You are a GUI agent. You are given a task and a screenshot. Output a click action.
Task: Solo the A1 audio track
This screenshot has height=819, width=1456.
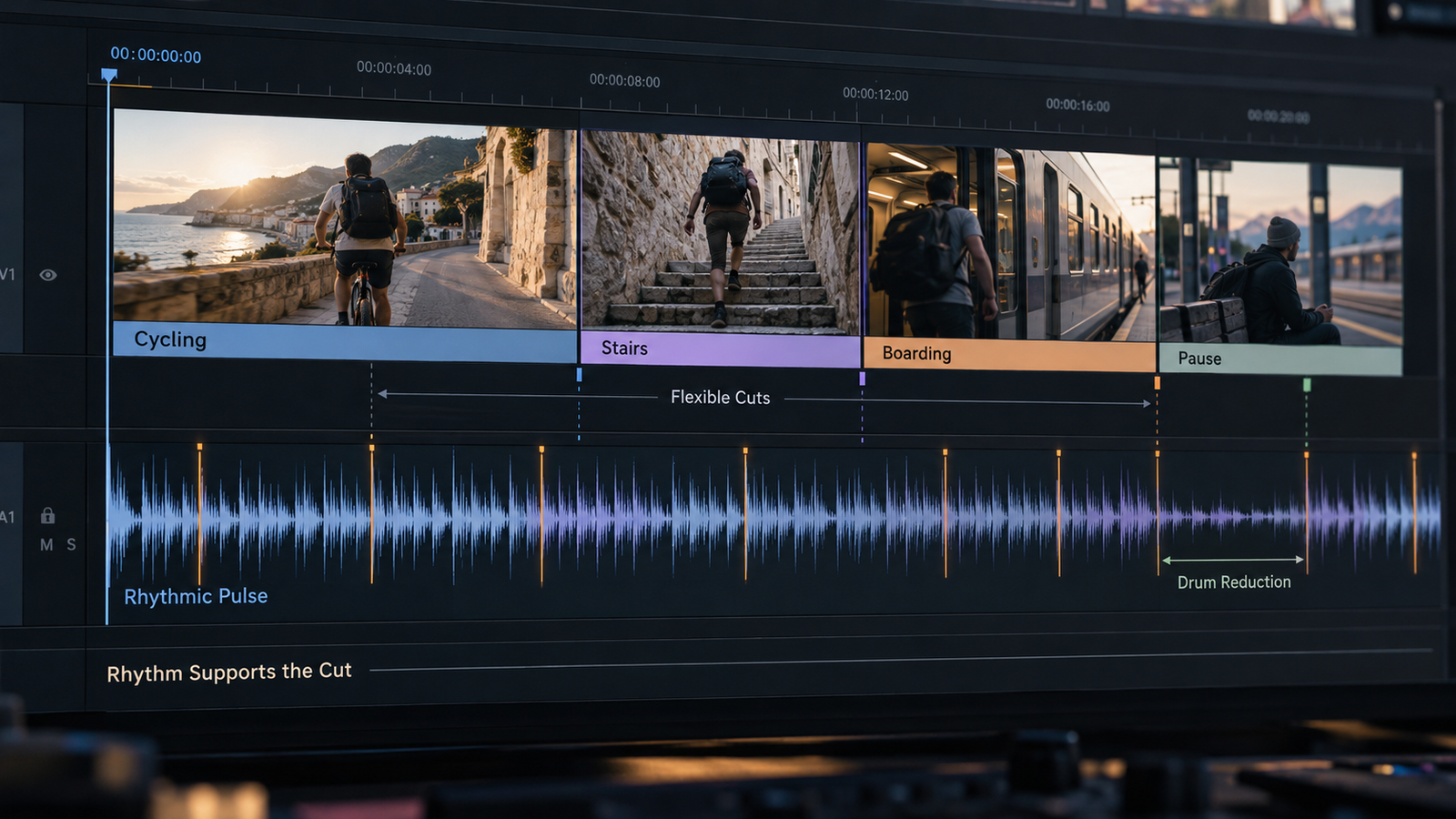pyautogui.click(x=71, y=544)
